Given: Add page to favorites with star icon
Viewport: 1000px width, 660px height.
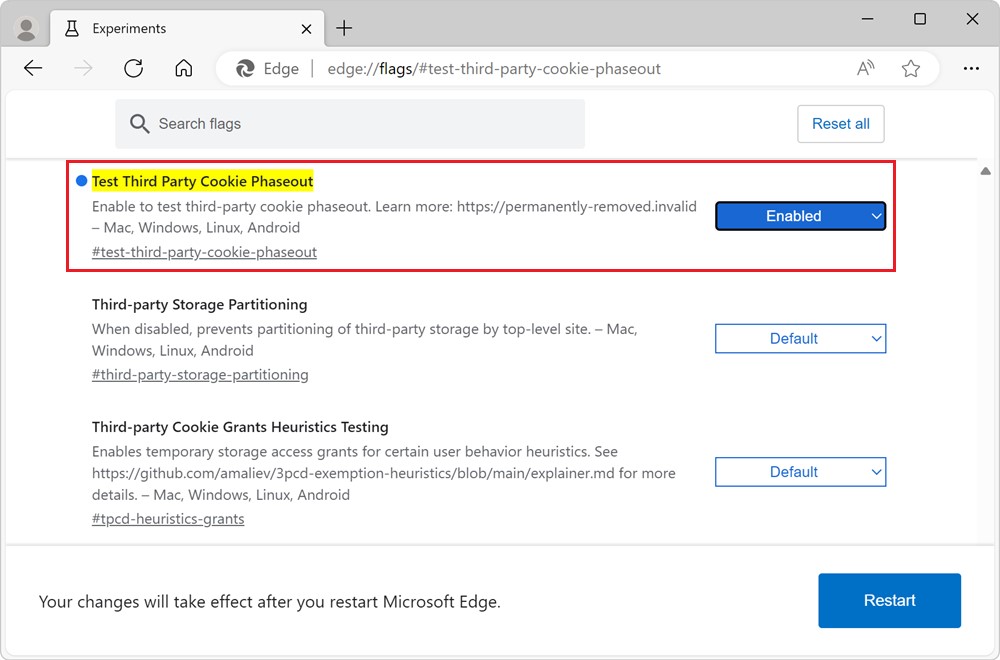Looking at the screenshot, I should 910,69.
